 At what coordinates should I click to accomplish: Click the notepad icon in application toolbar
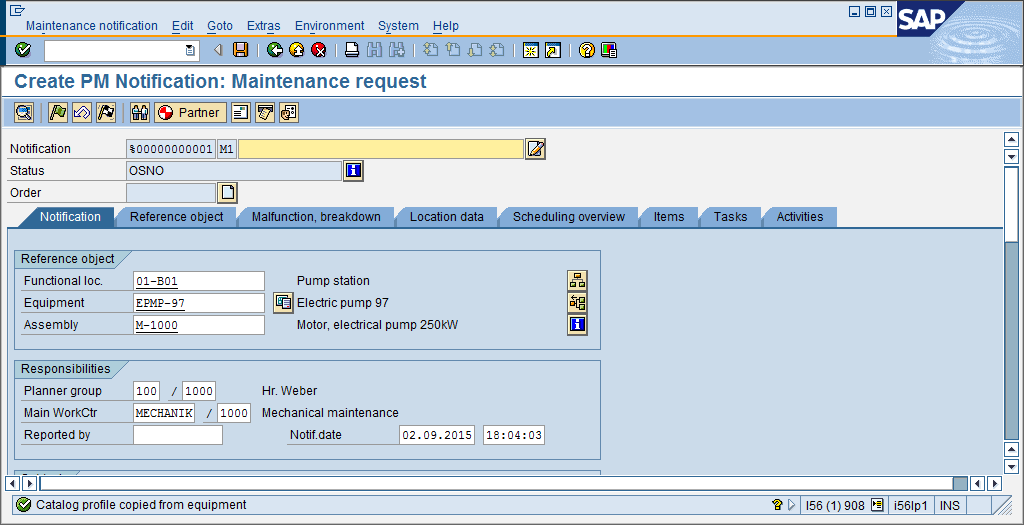pyautogui.click(x=264, y=112)
